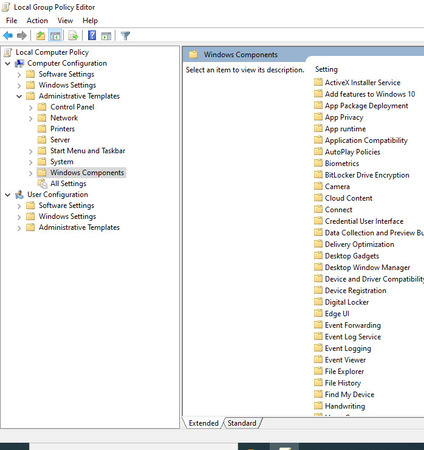The image size is (424, 450).
Task: Select the Network tree item label
Action: coord(64,118)
